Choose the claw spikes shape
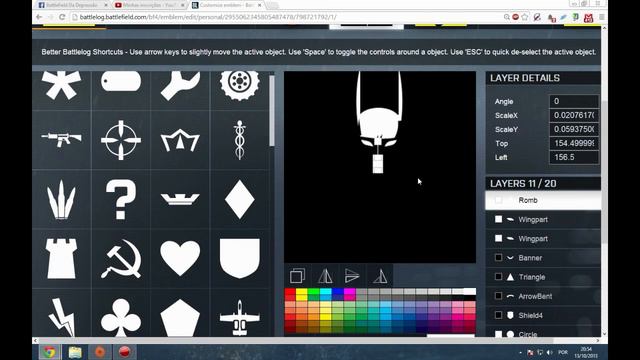 click(x=61, y=200)
